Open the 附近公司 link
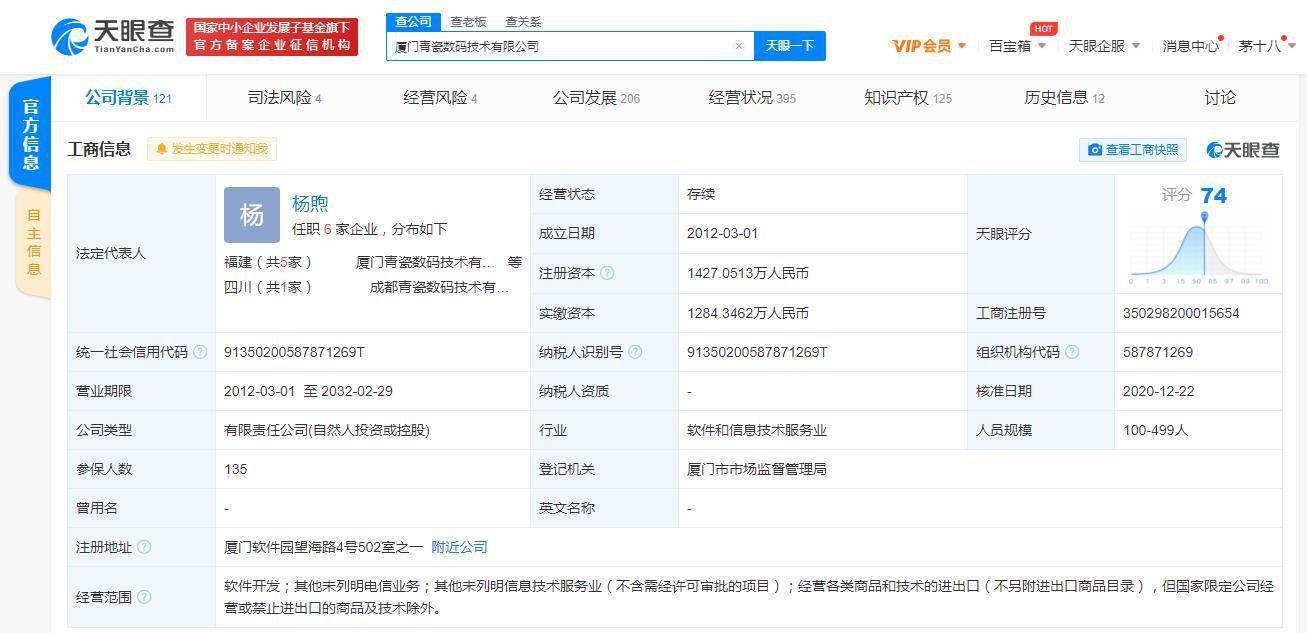The width and height of the screenshot is (1307, 633). click(459, 547)
